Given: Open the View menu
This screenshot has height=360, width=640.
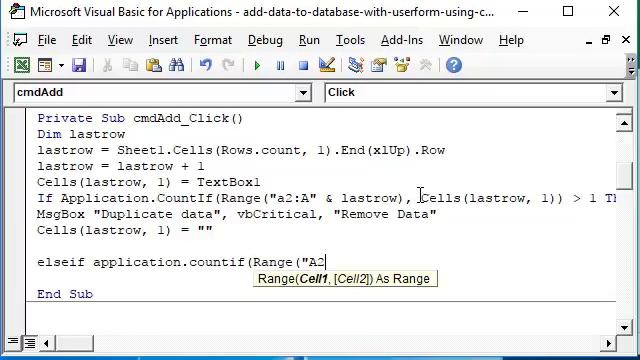Looking at the screenshot, I should tap(120, 40).
